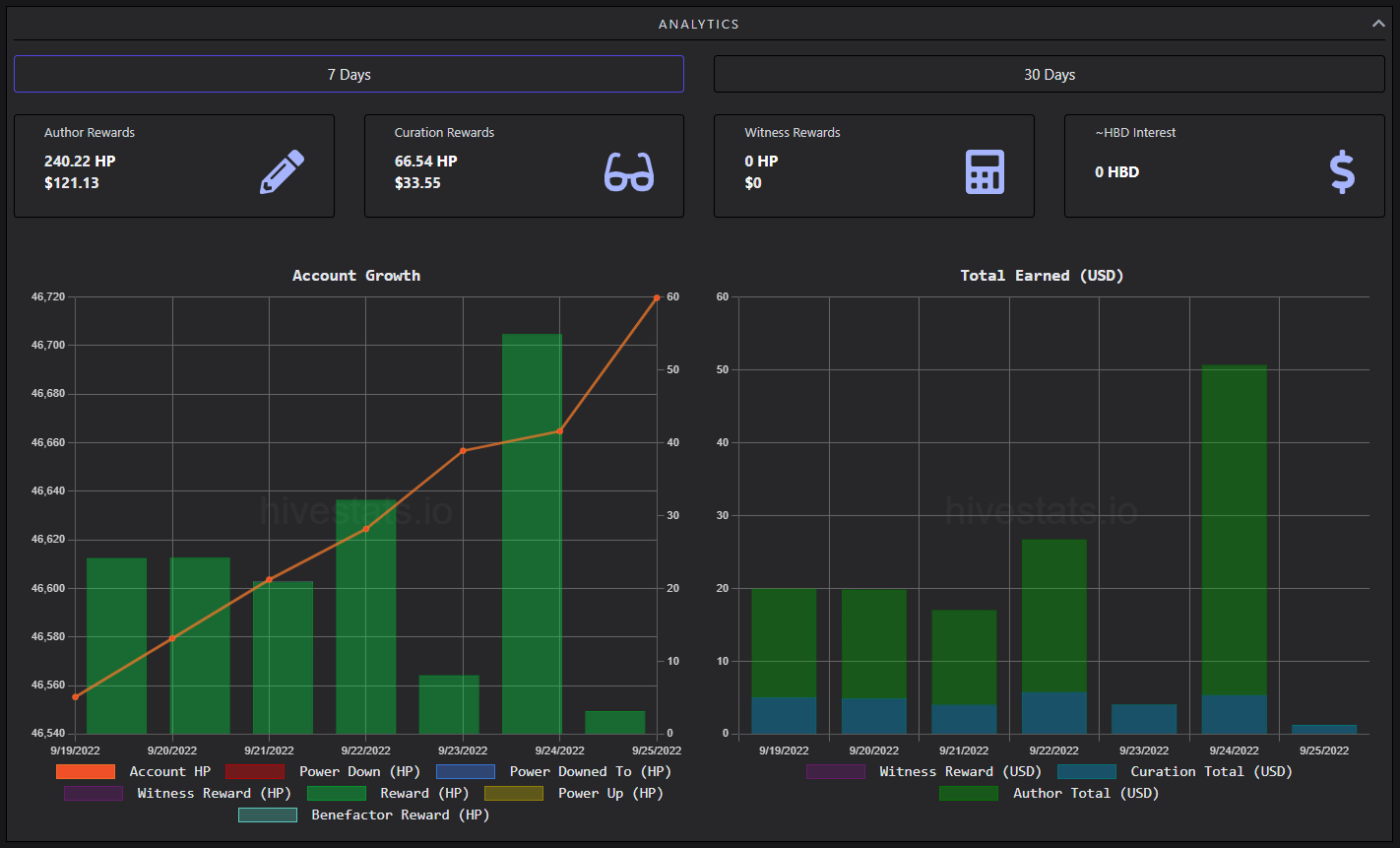Click the 9/24/2022 bar in Total Earned
The image size is (1400, 848).
pos(1235,550)
